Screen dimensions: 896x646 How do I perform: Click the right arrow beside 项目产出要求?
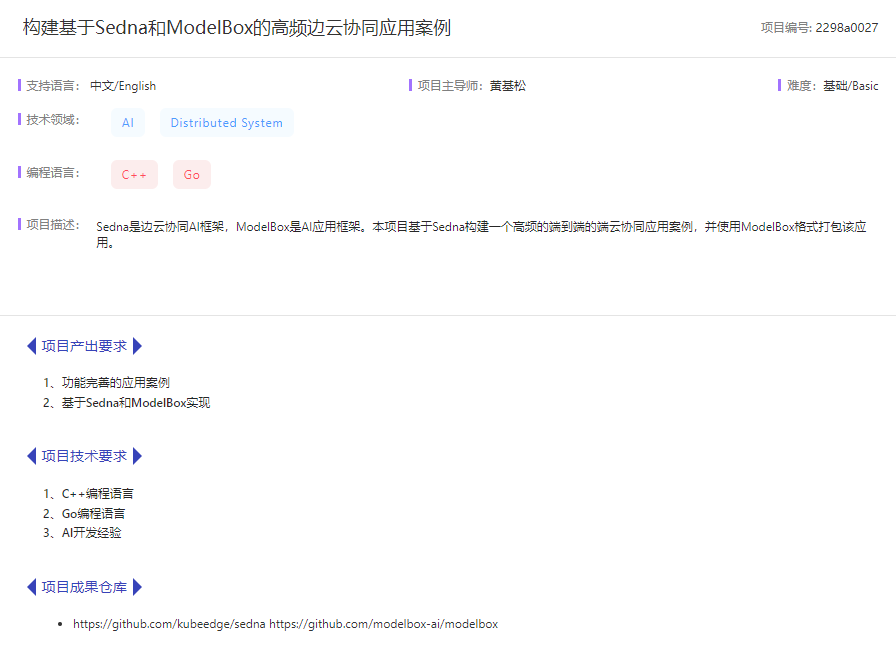[x=137, y=346]
